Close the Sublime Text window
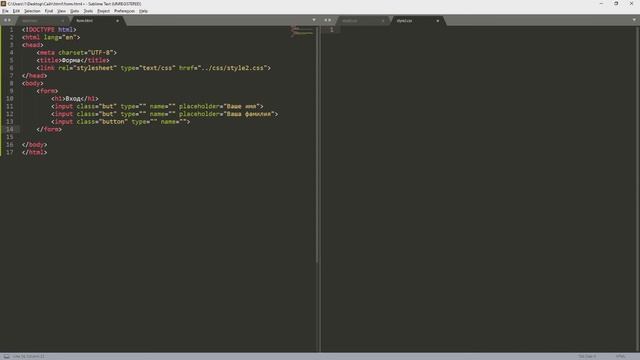This screenshot has width=640, height=360. (631, 3)
